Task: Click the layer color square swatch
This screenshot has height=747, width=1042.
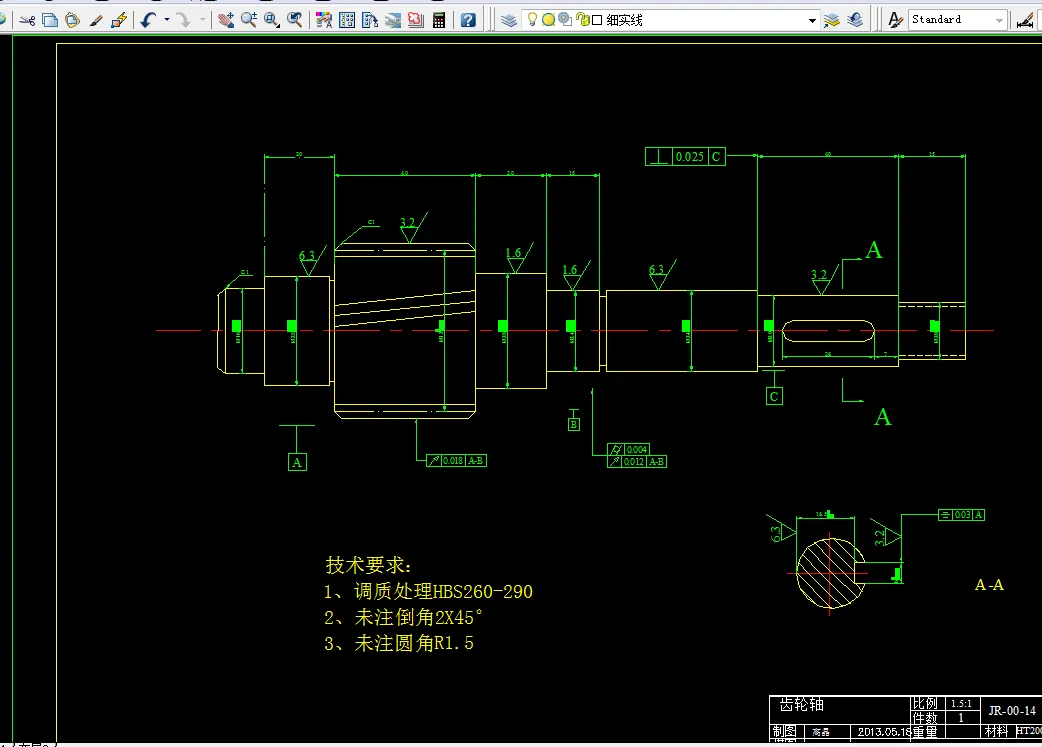Action: coord(597,20)
